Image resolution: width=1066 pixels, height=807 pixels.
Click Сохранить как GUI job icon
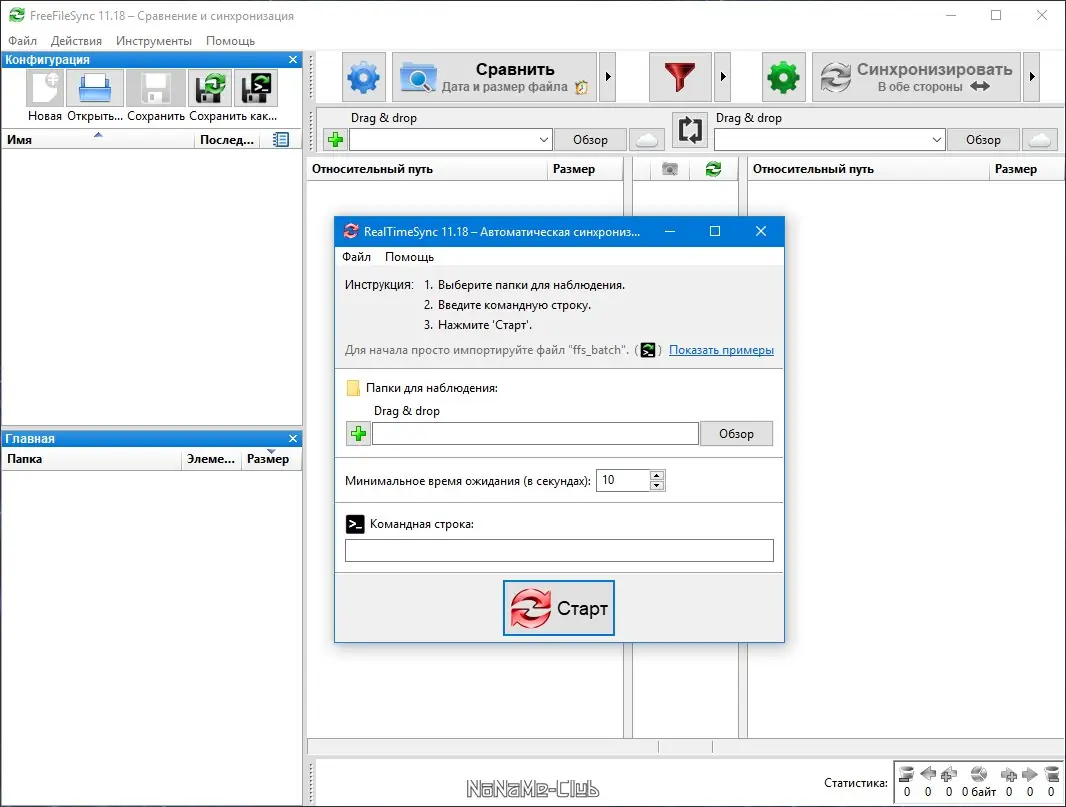210,88
